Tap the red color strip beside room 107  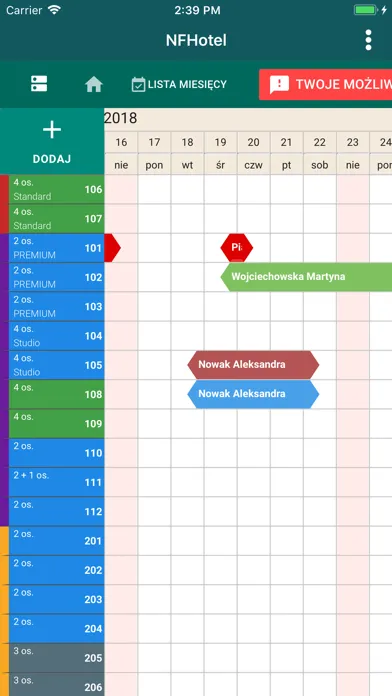coord(4,219)
